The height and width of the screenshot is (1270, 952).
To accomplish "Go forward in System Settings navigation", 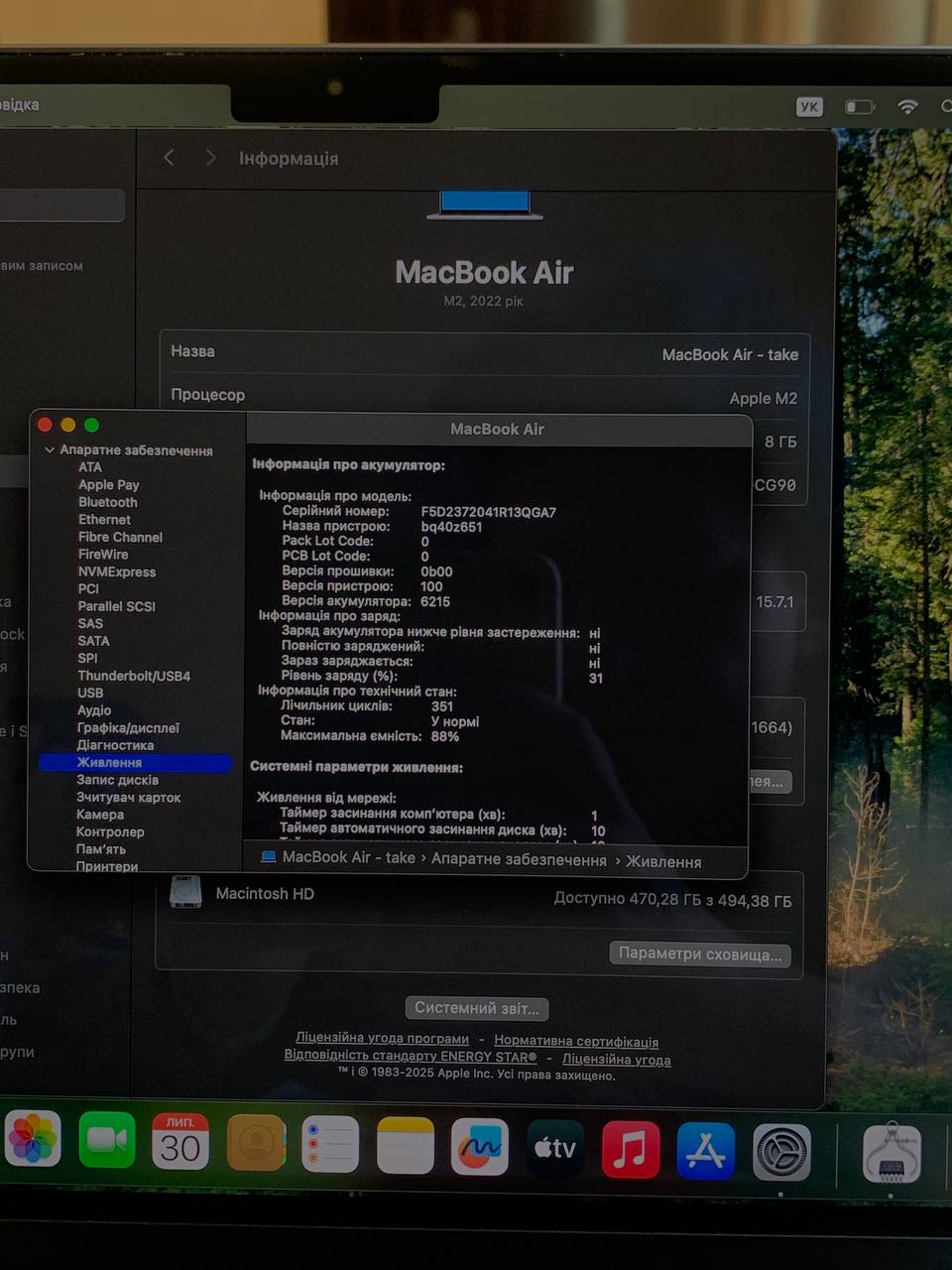I will click(210, 158).
